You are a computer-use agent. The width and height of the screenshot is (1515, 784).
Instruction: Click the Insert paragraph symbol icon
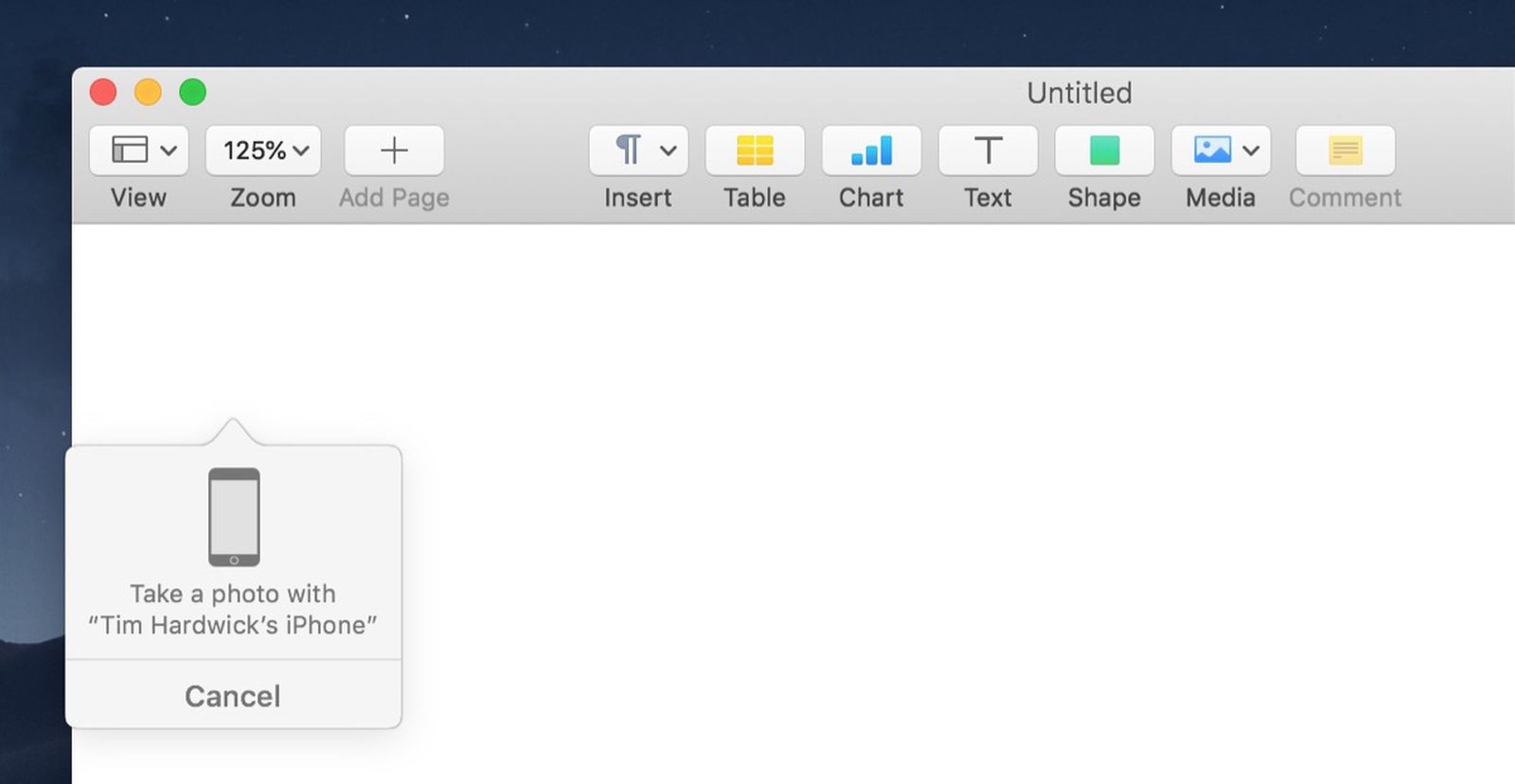coord(628,150)
